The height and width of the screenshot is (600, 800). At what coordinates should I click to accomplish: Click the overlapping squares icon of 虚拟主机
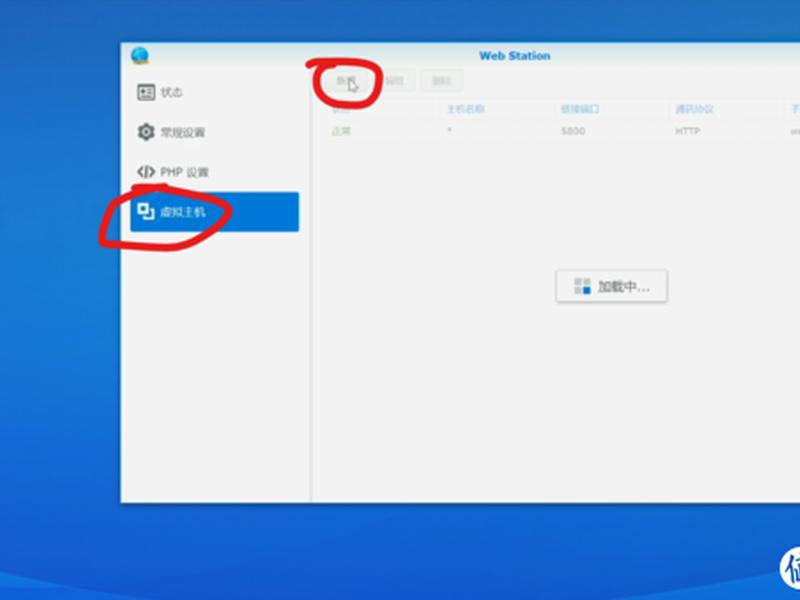click(x=146, y=212)
